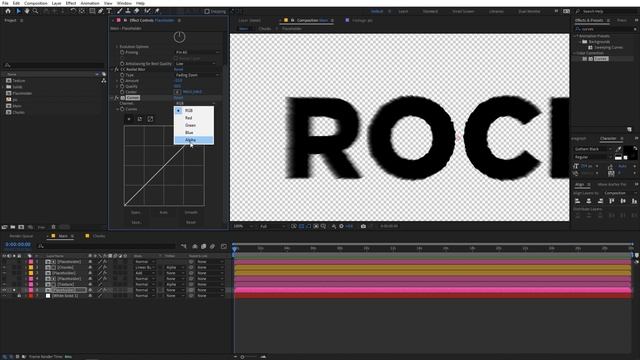Click the Effects & Presets search field

coord(605,29)
